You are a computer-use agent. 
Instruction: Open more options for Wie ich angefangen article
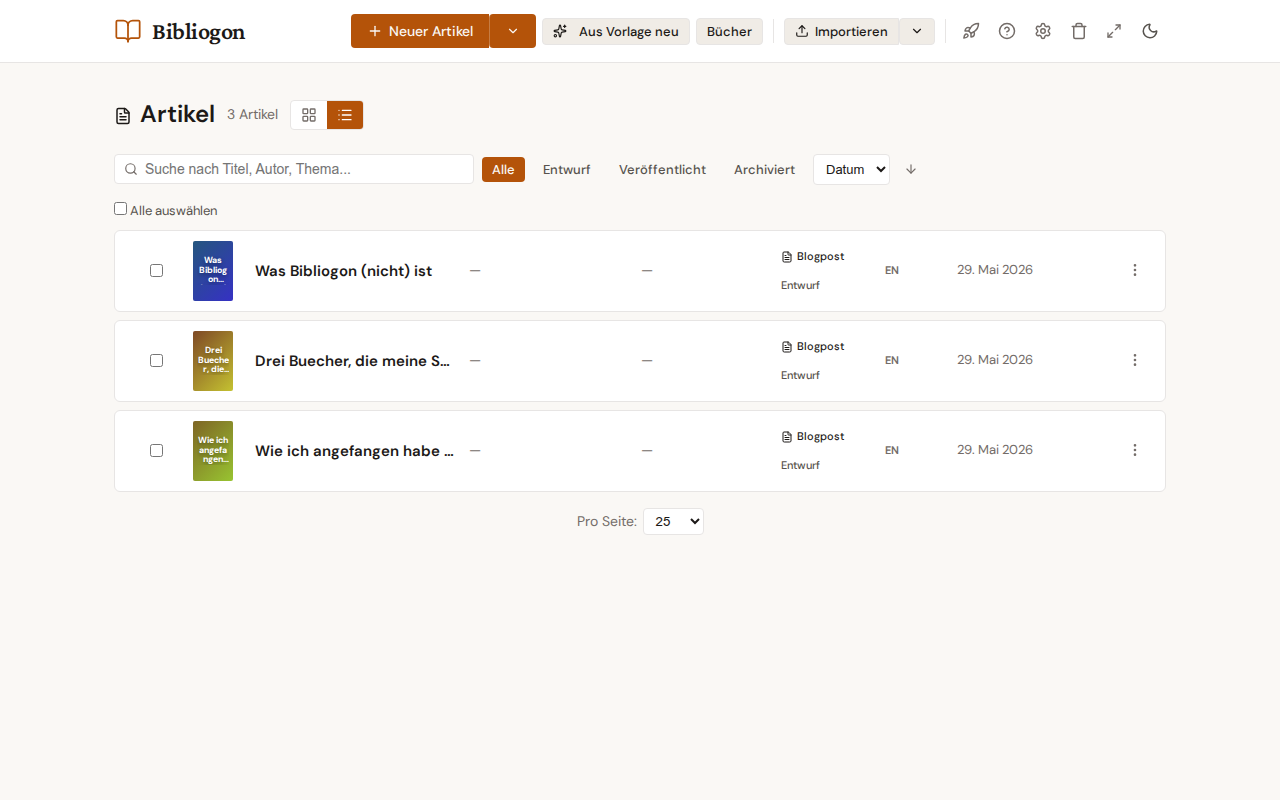[x=1135, y=450]
